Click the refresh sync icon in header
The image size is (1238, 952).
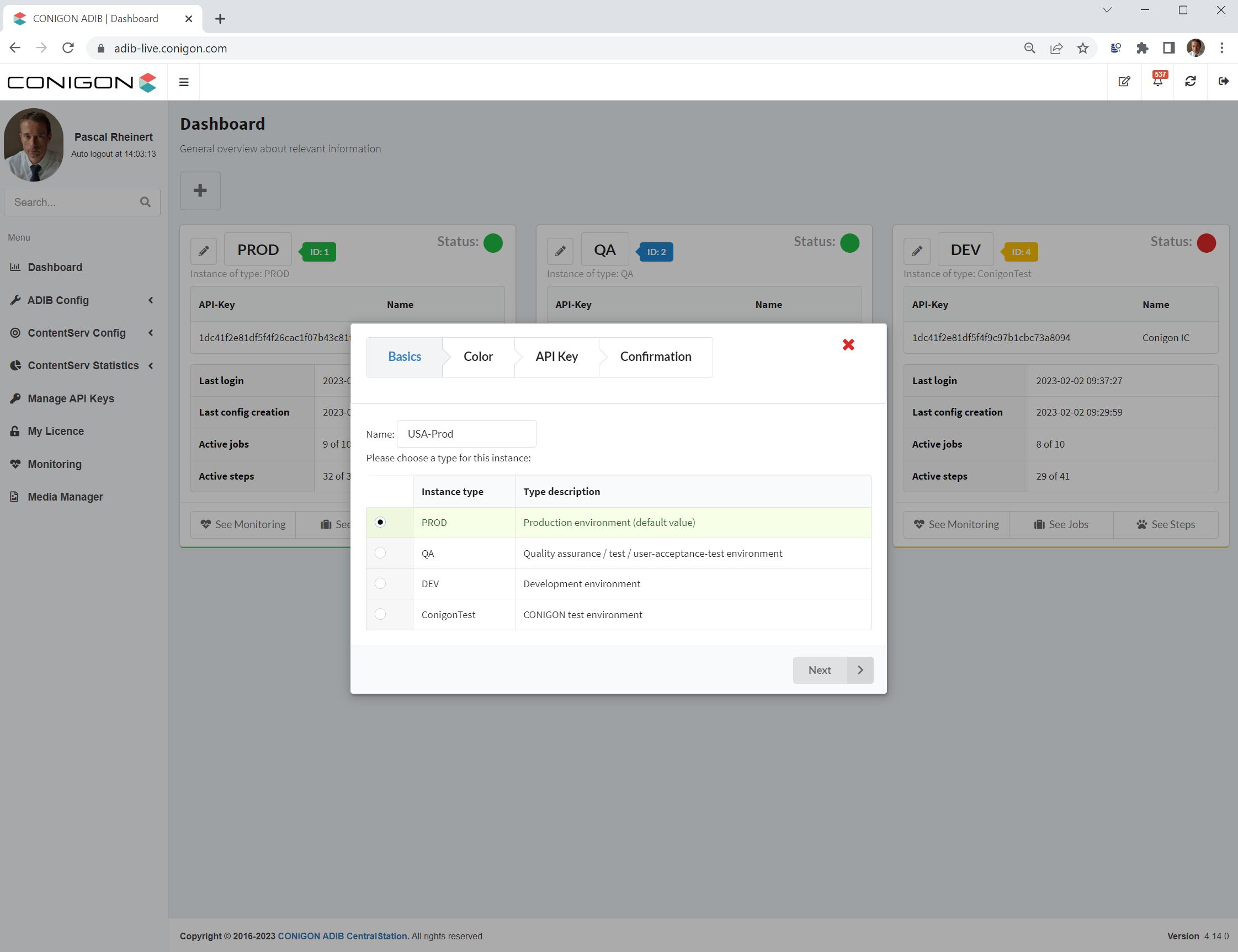(1191, 82)
